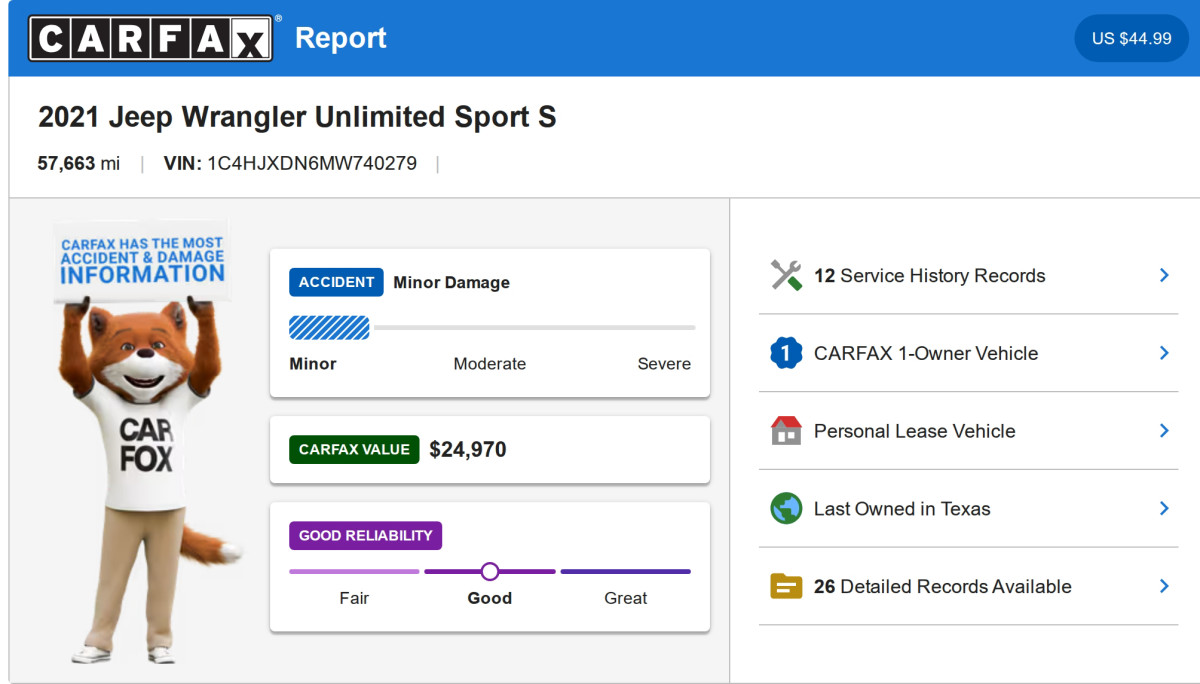Click the Good reliability label

490,598
